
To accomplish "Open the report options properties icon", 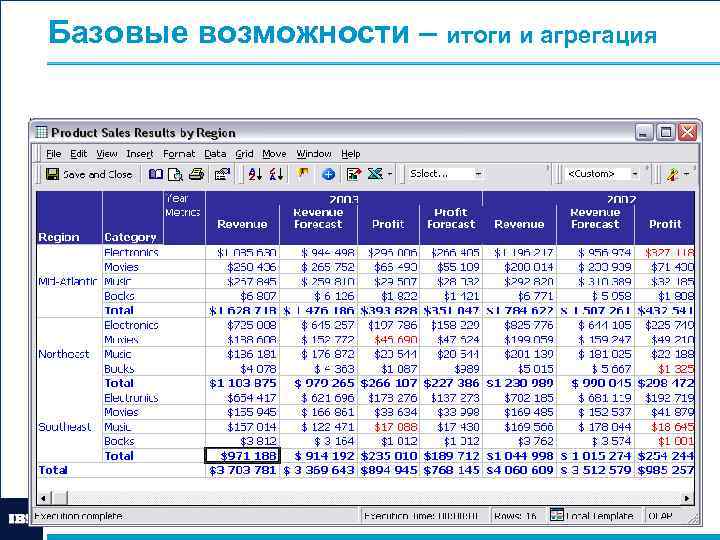I will 222,174.
